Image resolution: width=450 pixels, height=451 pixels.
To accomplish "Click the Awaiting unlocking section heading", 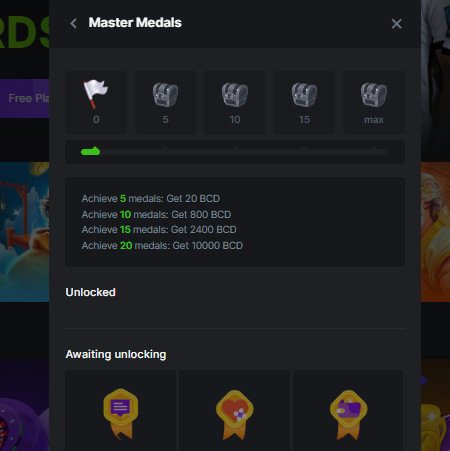I will point(116,354).
